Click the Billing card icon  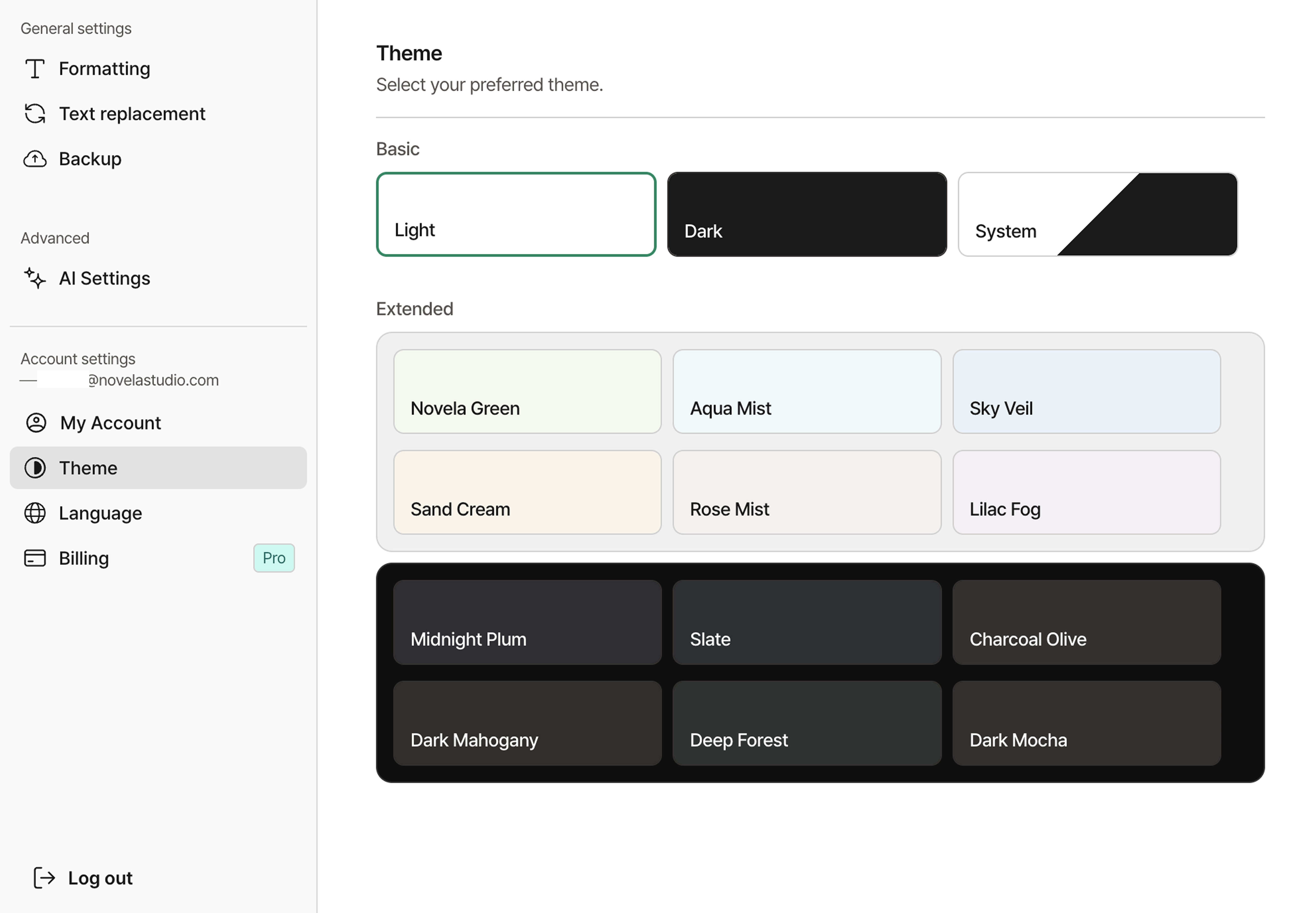(35, 558)
